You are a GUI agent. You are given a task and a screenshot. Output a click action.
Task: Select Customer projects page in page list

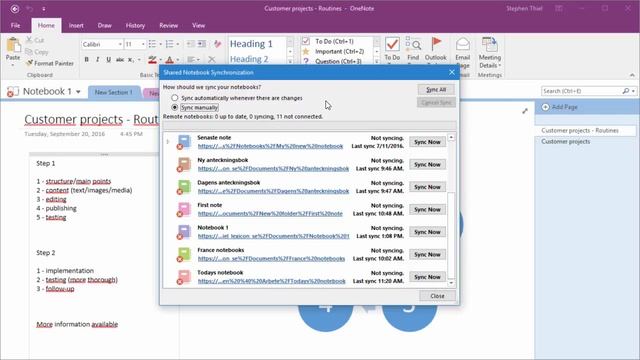(566, 142)
